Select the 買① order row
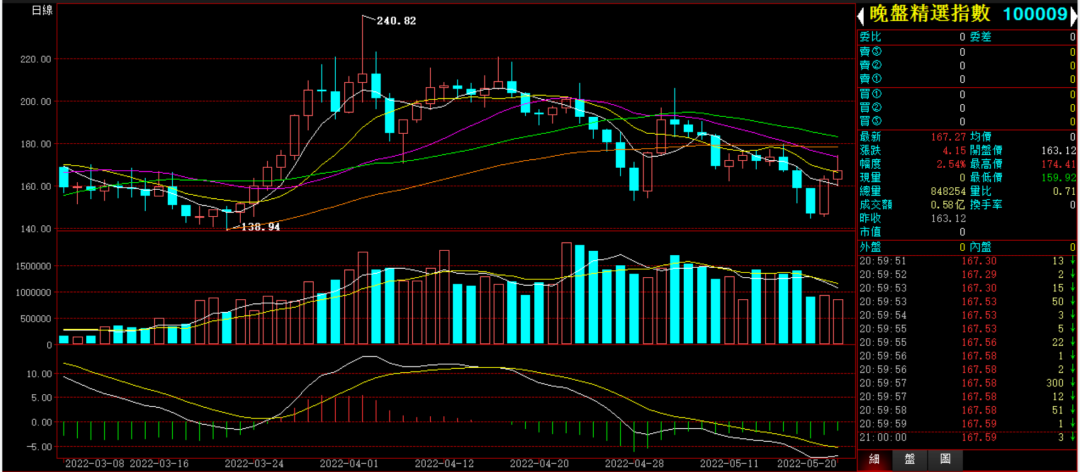The width and height of the screenshot is (1080, 472). 967,94
